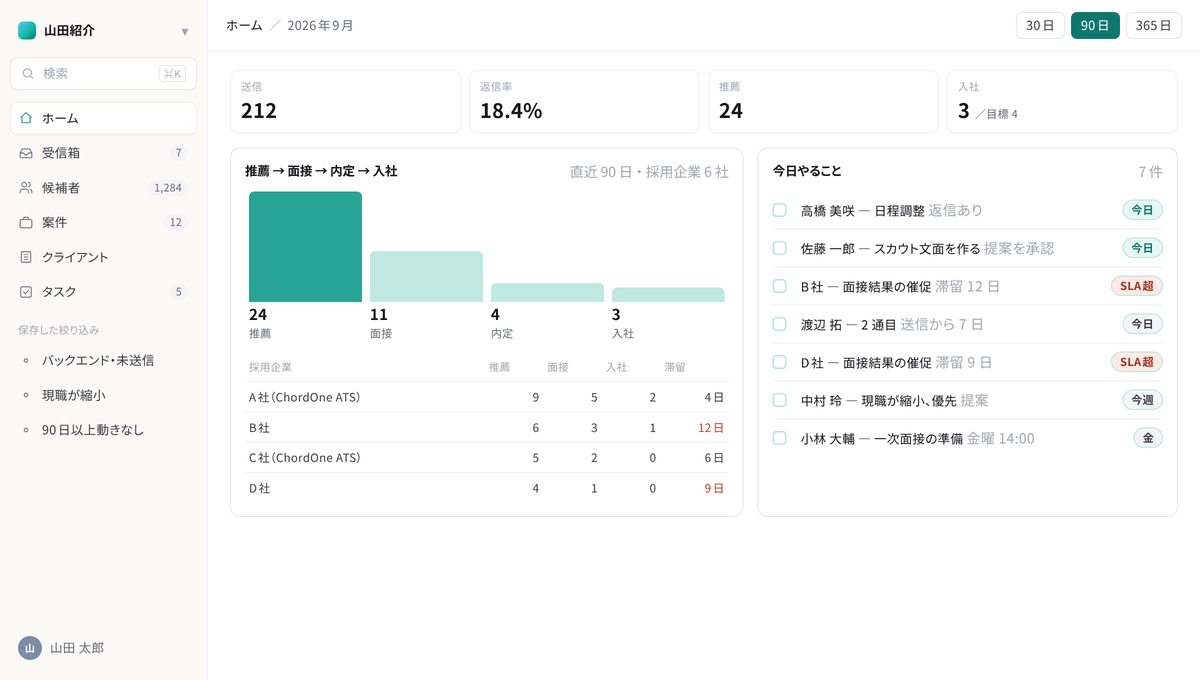Image resolution: width=1200 pixels, height=680 pixels.
Task: Select the 90日 period button
Action: coord(1095,26)
